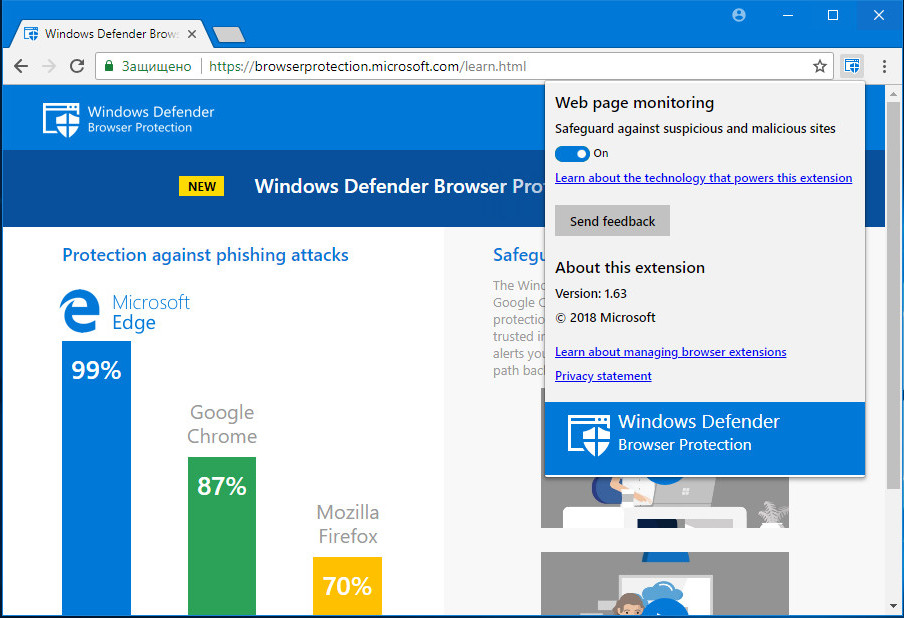The height and width of the screenshot is (618, 904).
Task: Open the Chrome three-dot menu
Action: tap(884, 66)
